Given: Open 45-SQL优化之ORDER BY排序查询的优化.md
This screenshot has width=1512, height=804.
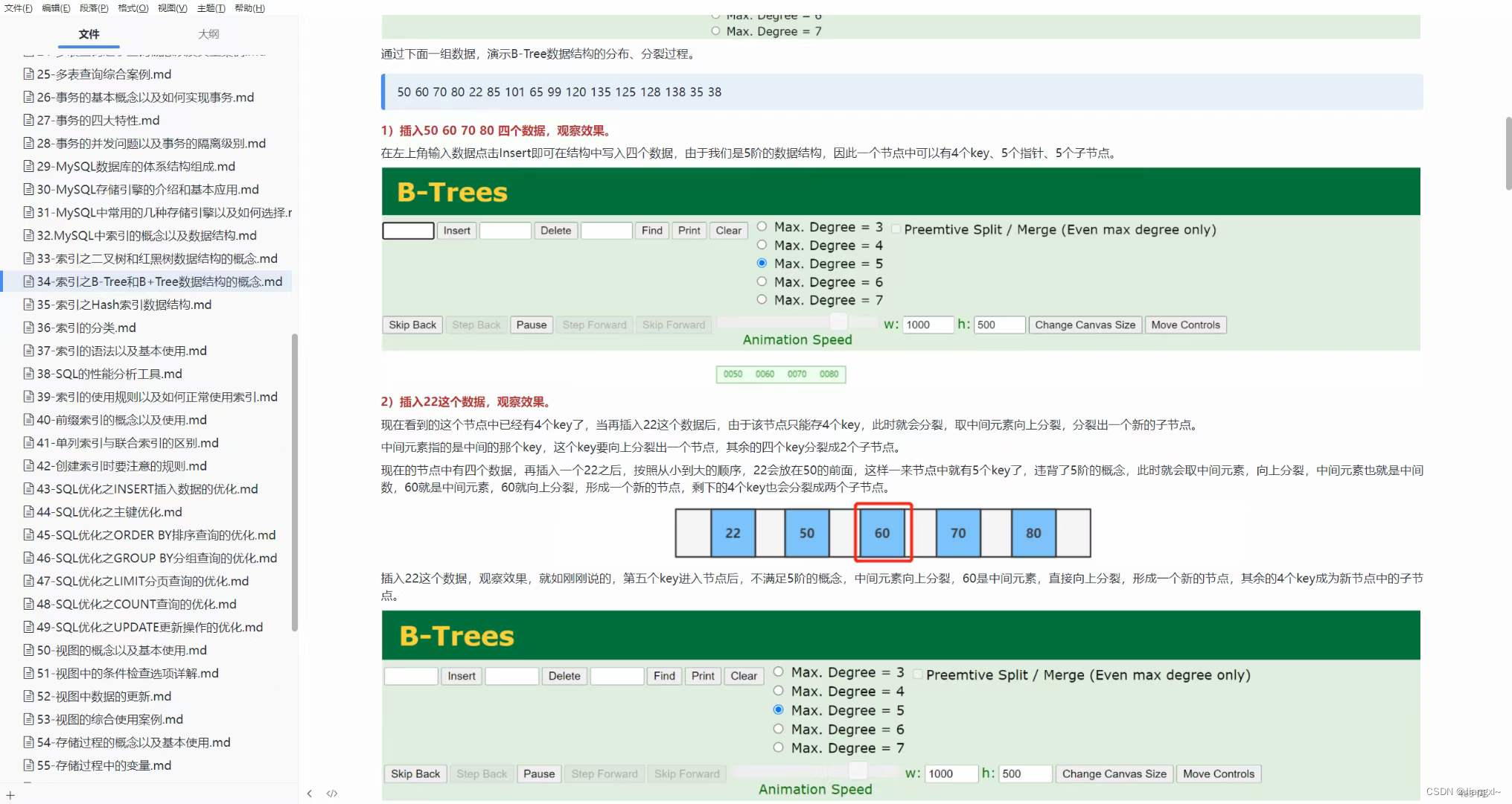Looking at the screenshot, I should [156, 535].
